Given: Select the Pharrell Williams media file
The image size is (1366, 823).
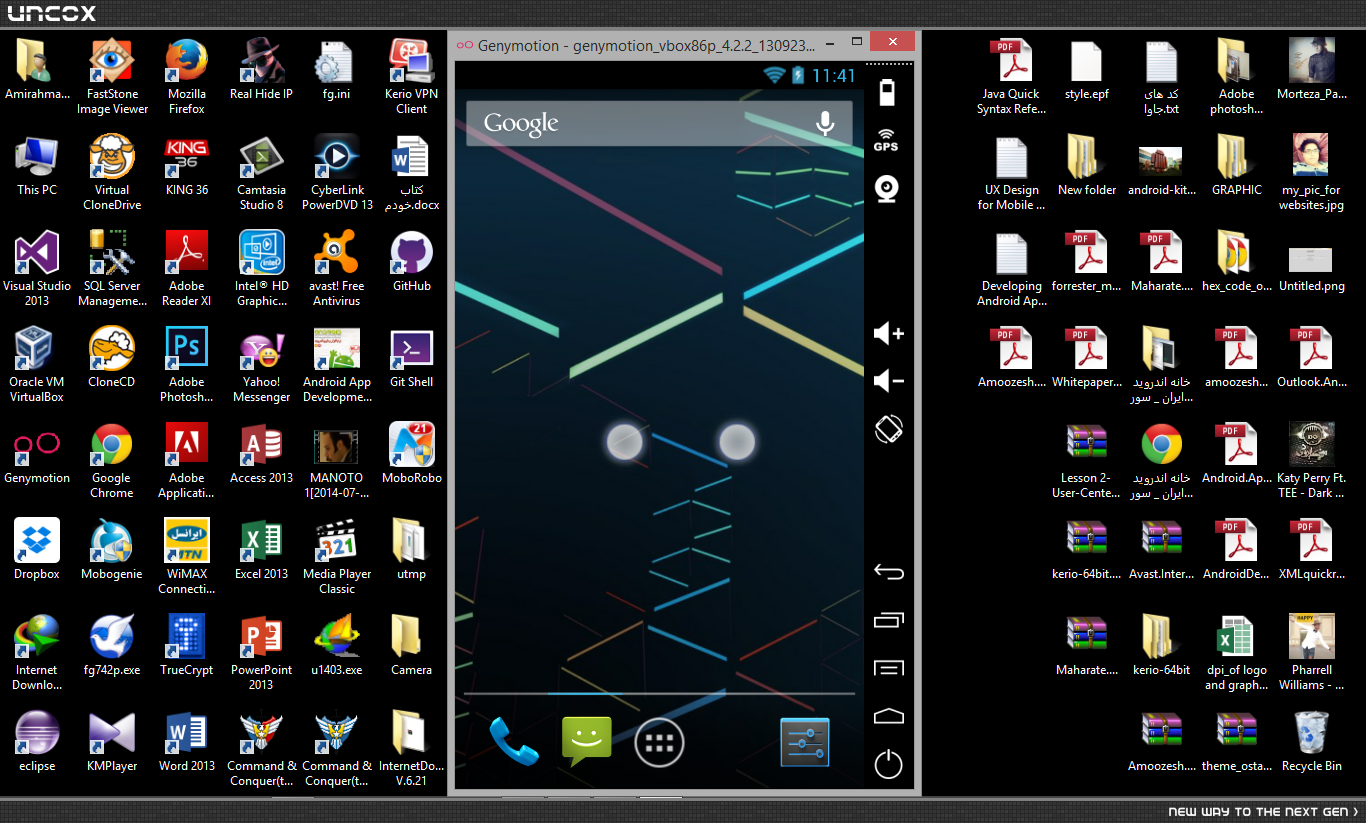Looking at the screenshot, I should tap(1312, 654).
